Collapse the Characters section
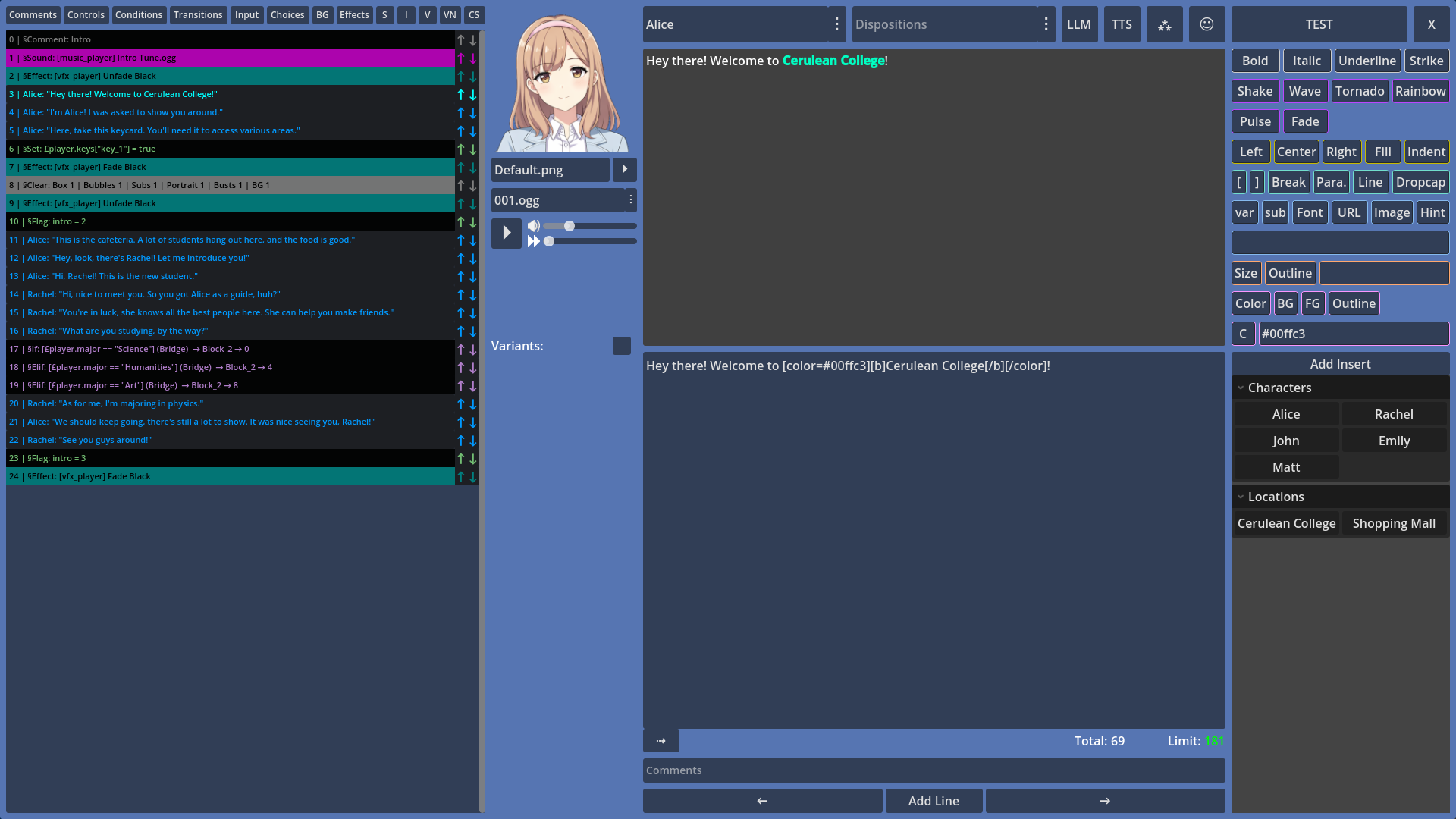This screenshot has height=819, width=1456. tap(1241, 388)
